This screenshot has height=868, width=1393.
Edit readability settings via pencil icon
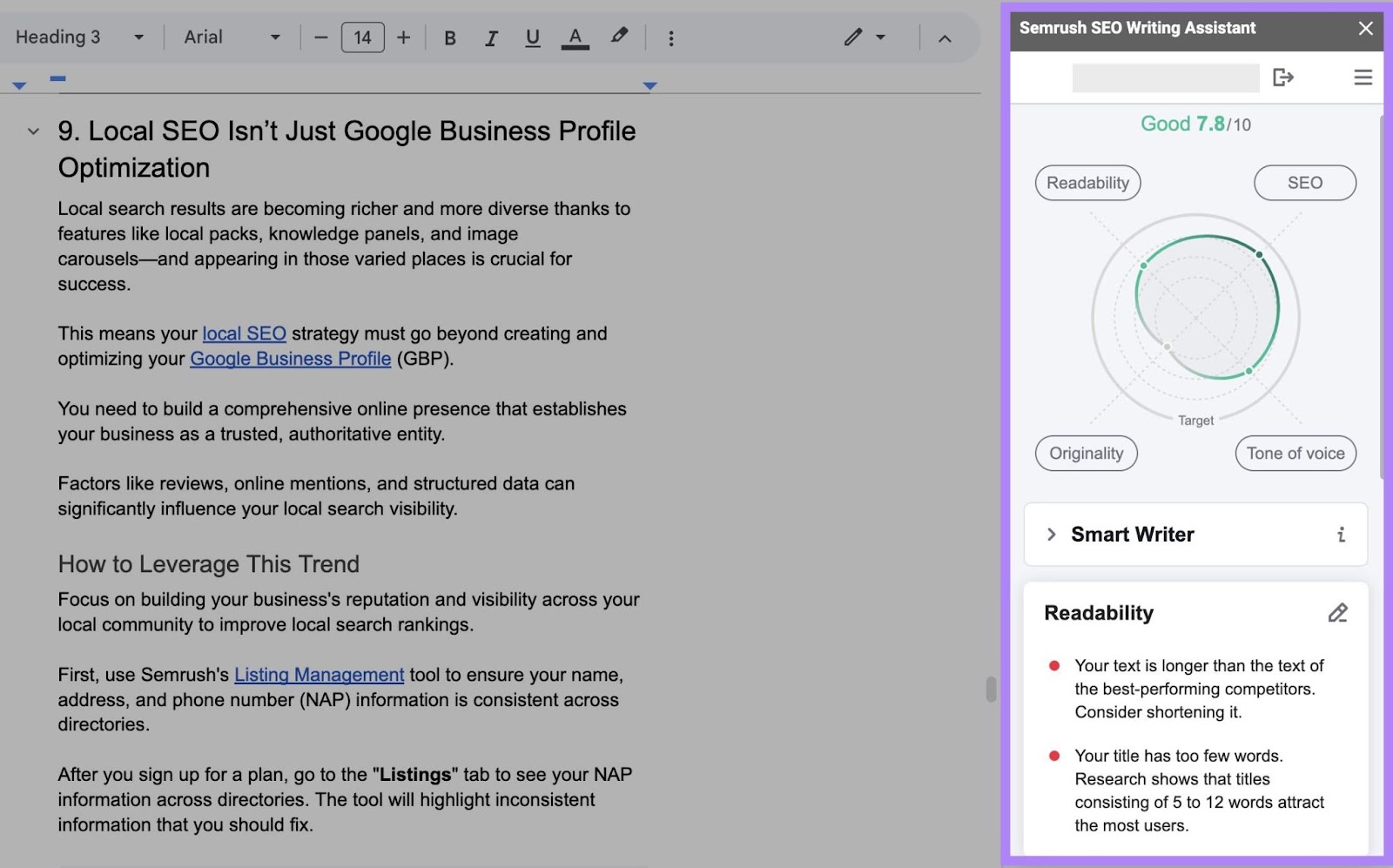click(x=1338, y=613)
